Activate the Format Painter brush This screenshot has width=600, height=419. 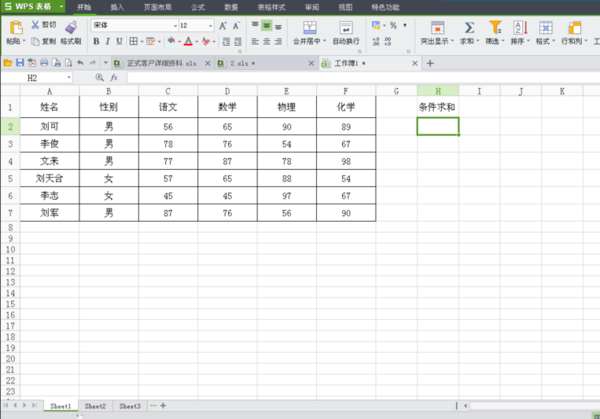[x=71, y=27]
